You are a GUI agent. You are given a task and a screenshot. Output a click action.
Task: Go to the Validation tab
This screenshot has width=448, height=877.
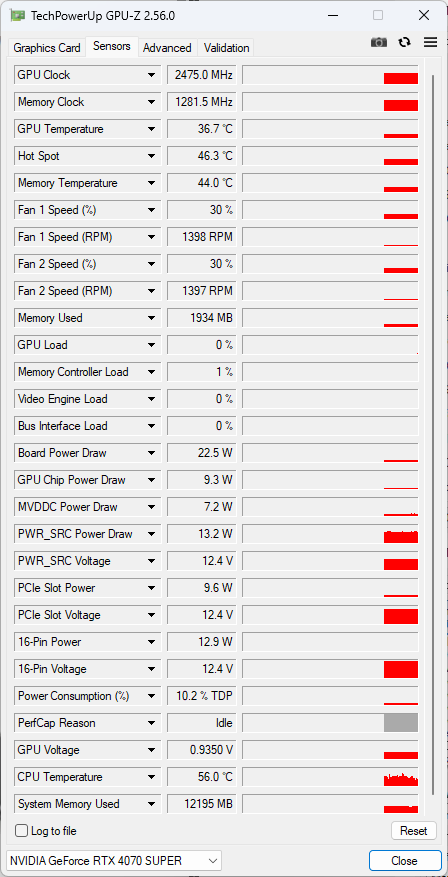pos(227,48)
